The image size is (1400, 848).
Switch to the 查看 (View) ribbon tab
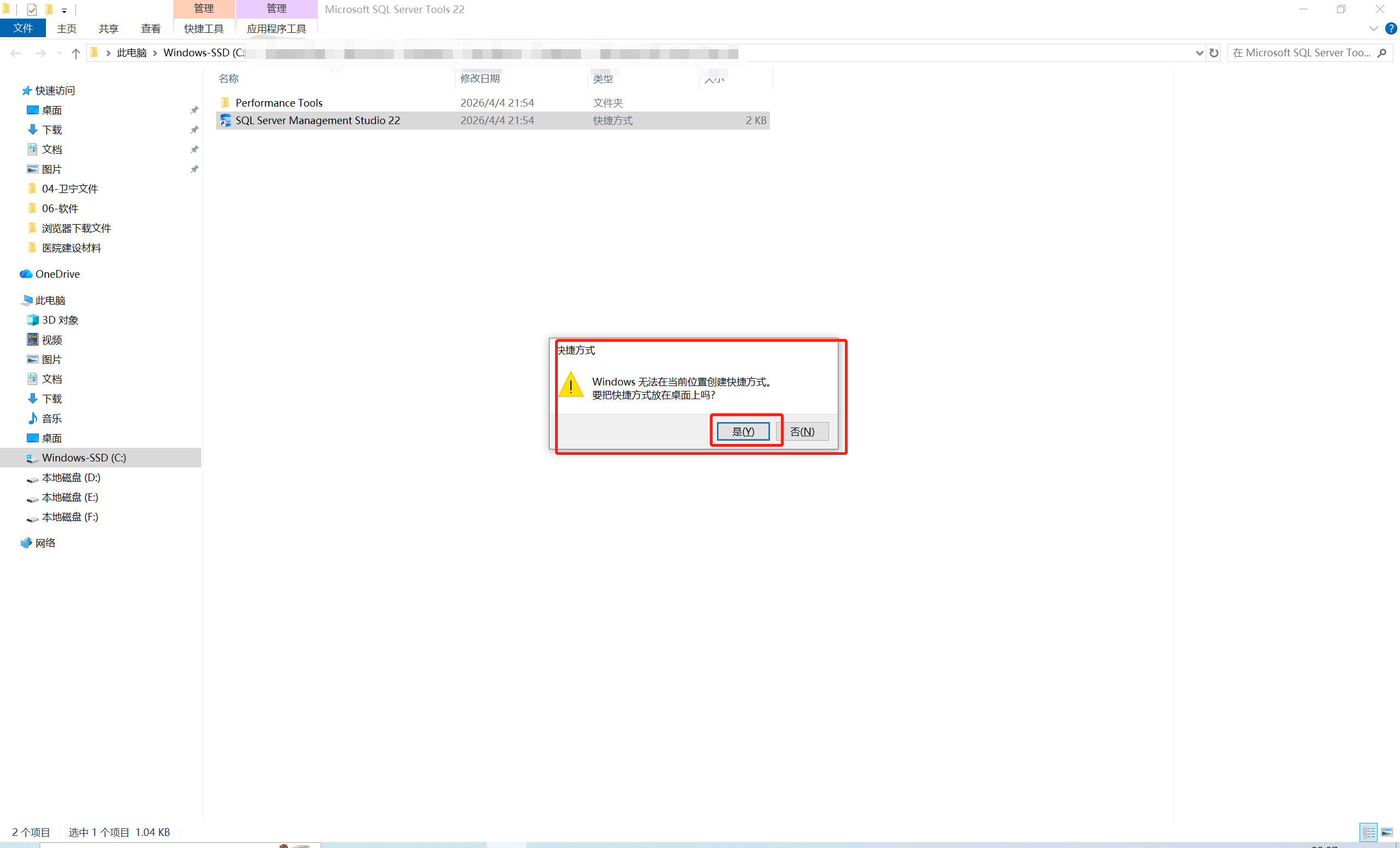tap(150, 28)
